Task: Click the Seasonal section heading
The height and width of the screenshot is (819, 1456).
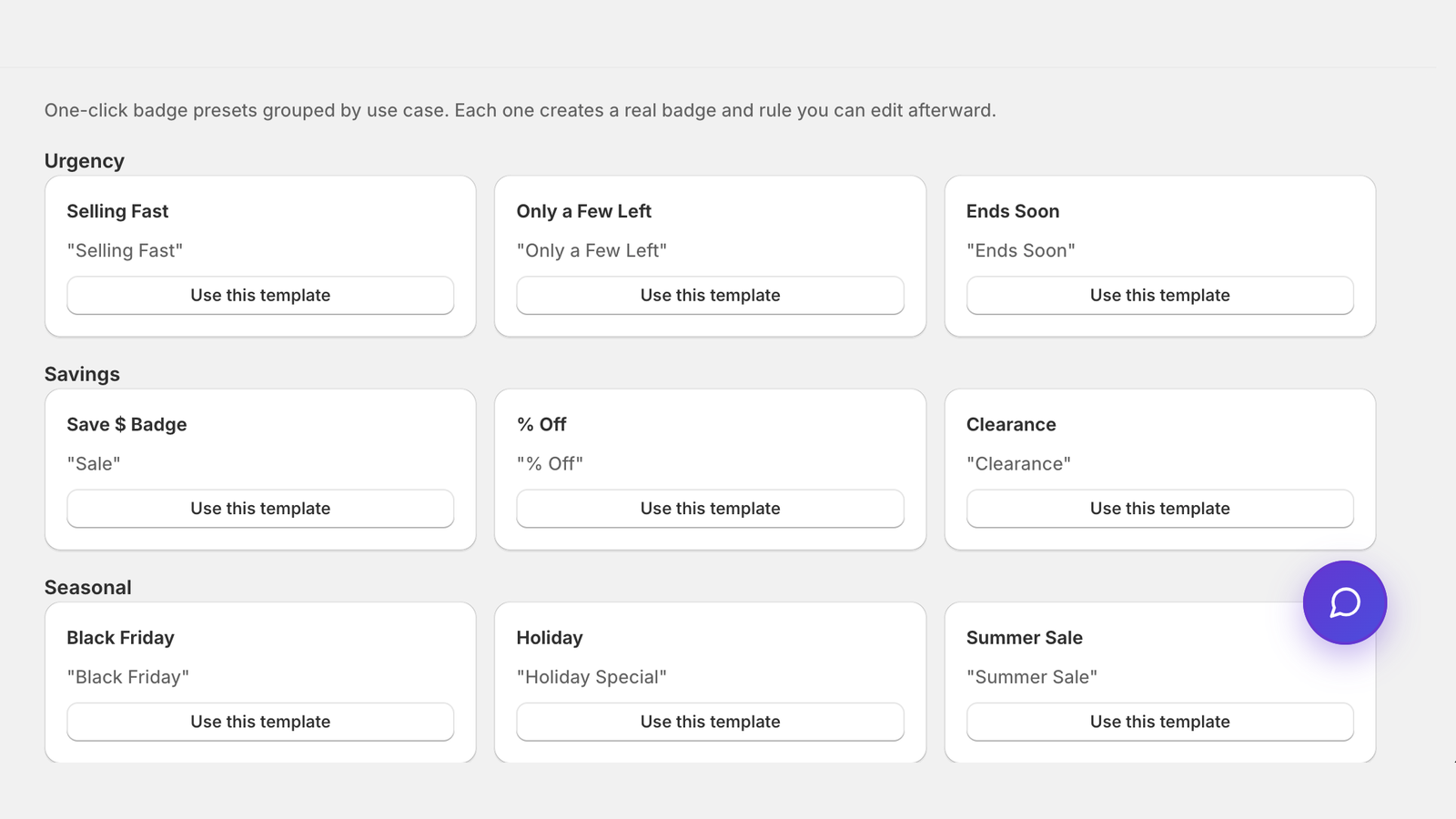Action: [88, 588]
